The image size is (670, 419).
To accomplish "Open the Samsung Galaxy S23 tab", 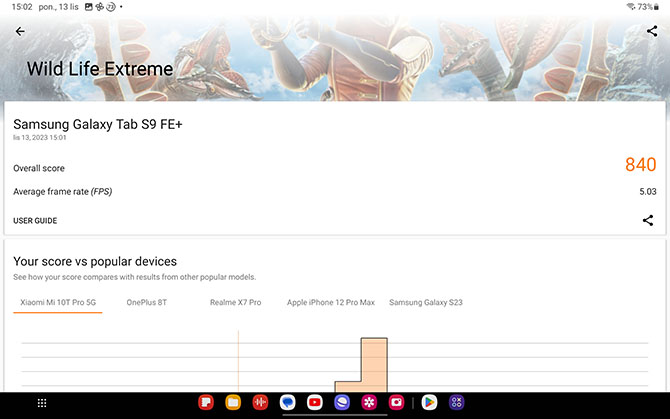I will 426,302.
